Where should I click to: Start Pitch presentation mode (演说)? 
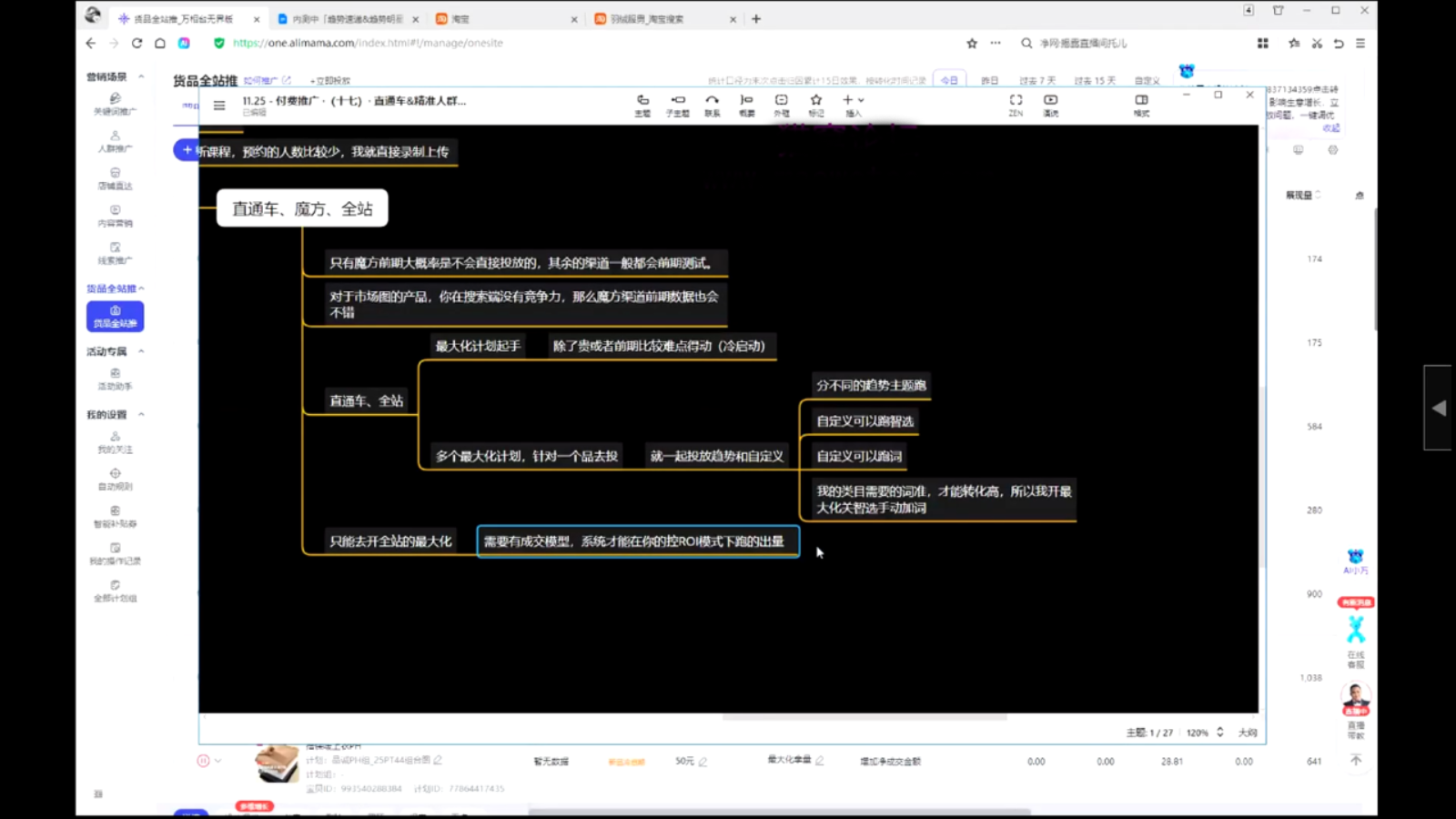1050,104
